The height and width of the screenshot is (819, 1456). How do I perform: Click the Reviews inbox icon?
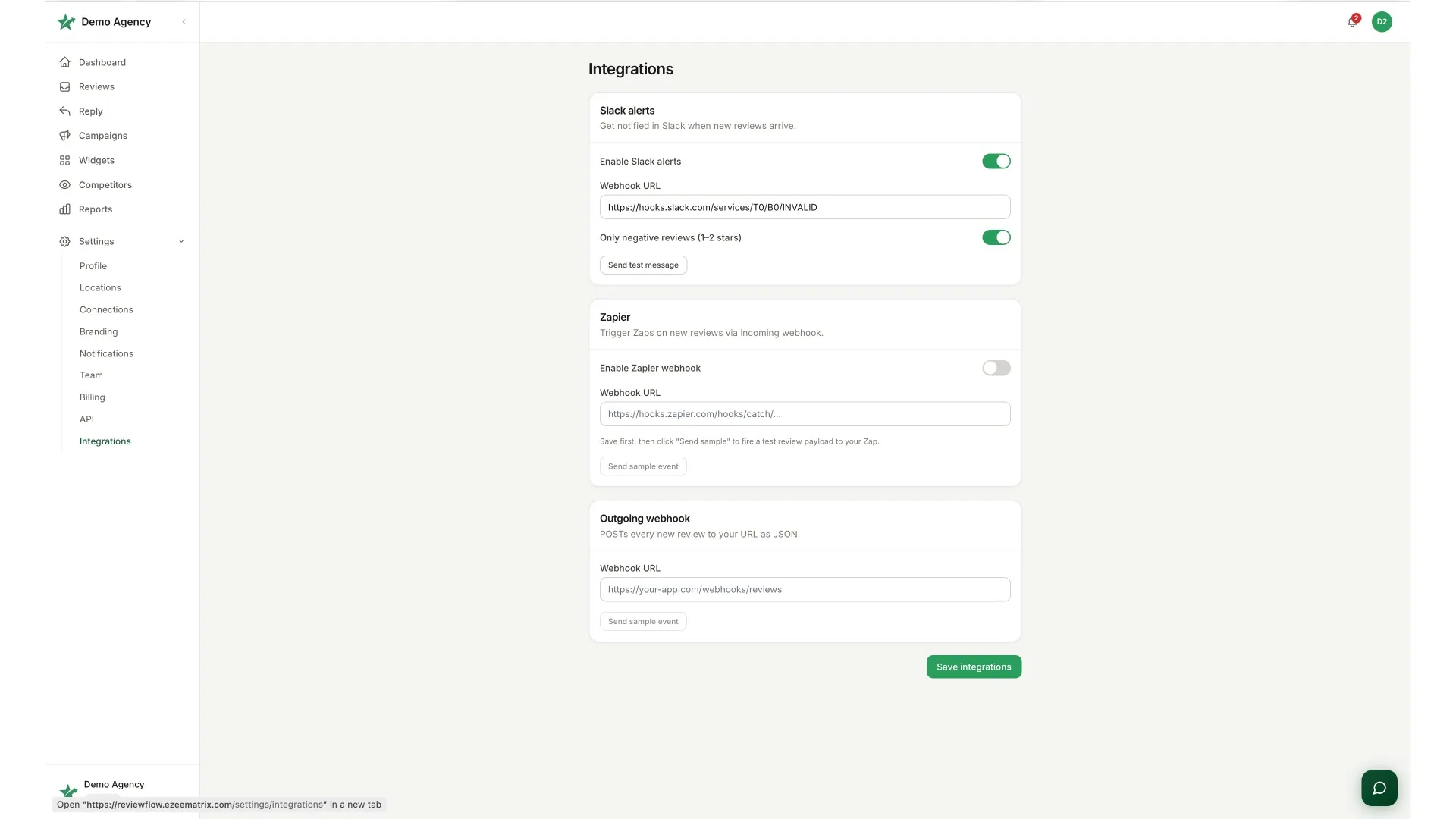click(x=65, y=86)
